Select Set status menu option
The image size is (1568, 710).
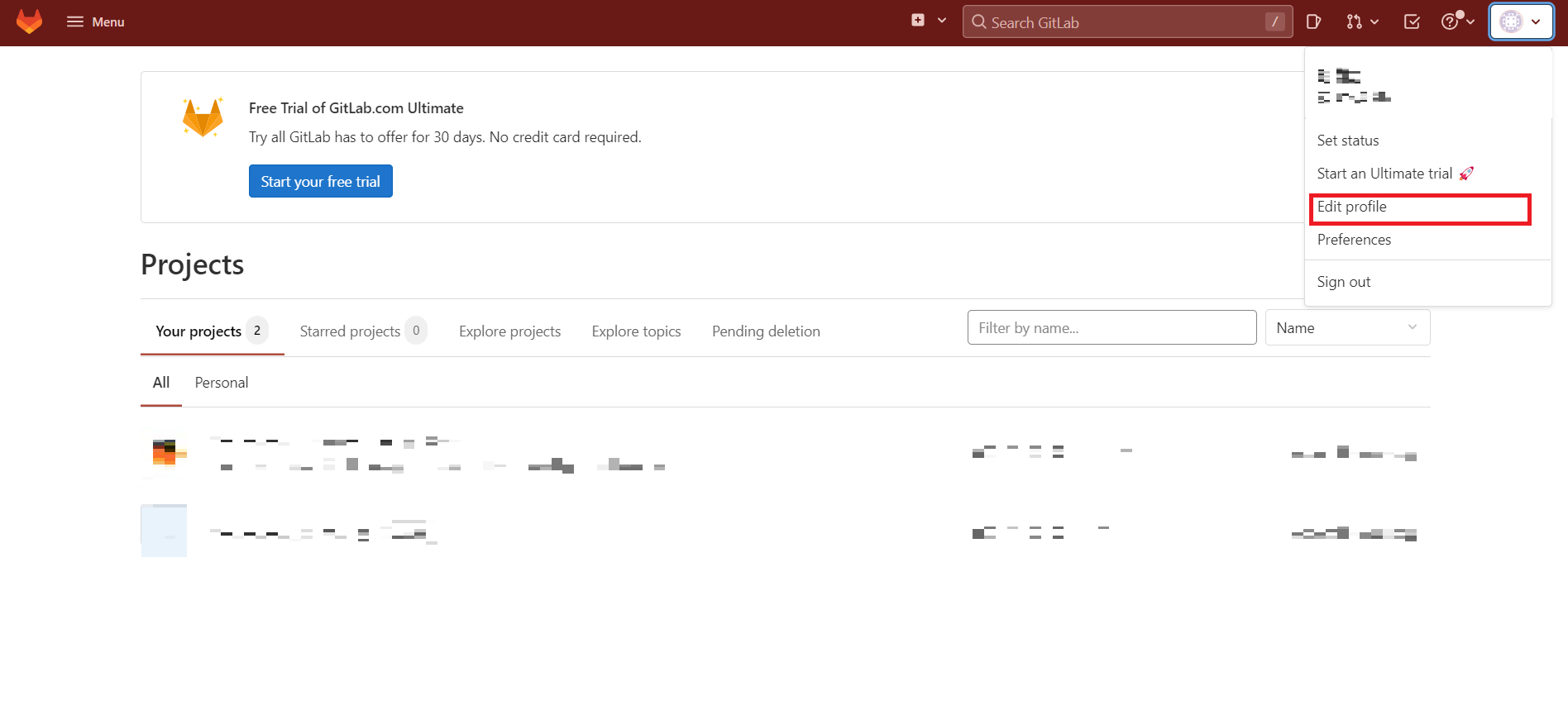[x=1348, y=141]
